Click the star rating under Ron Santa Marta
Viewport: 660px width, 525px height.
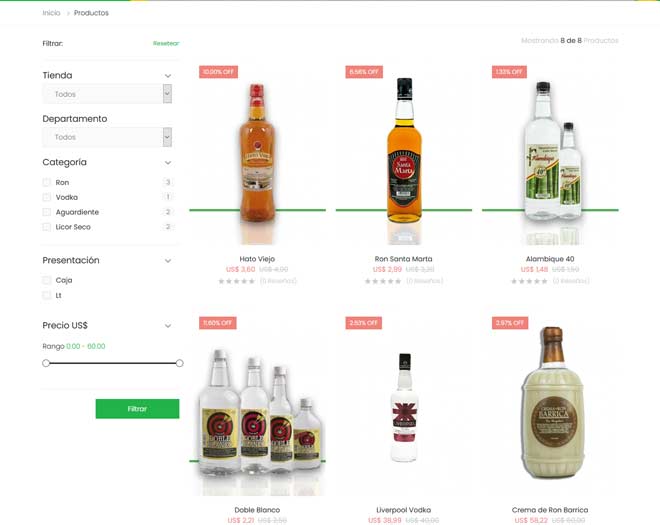(x=383, y=281)
